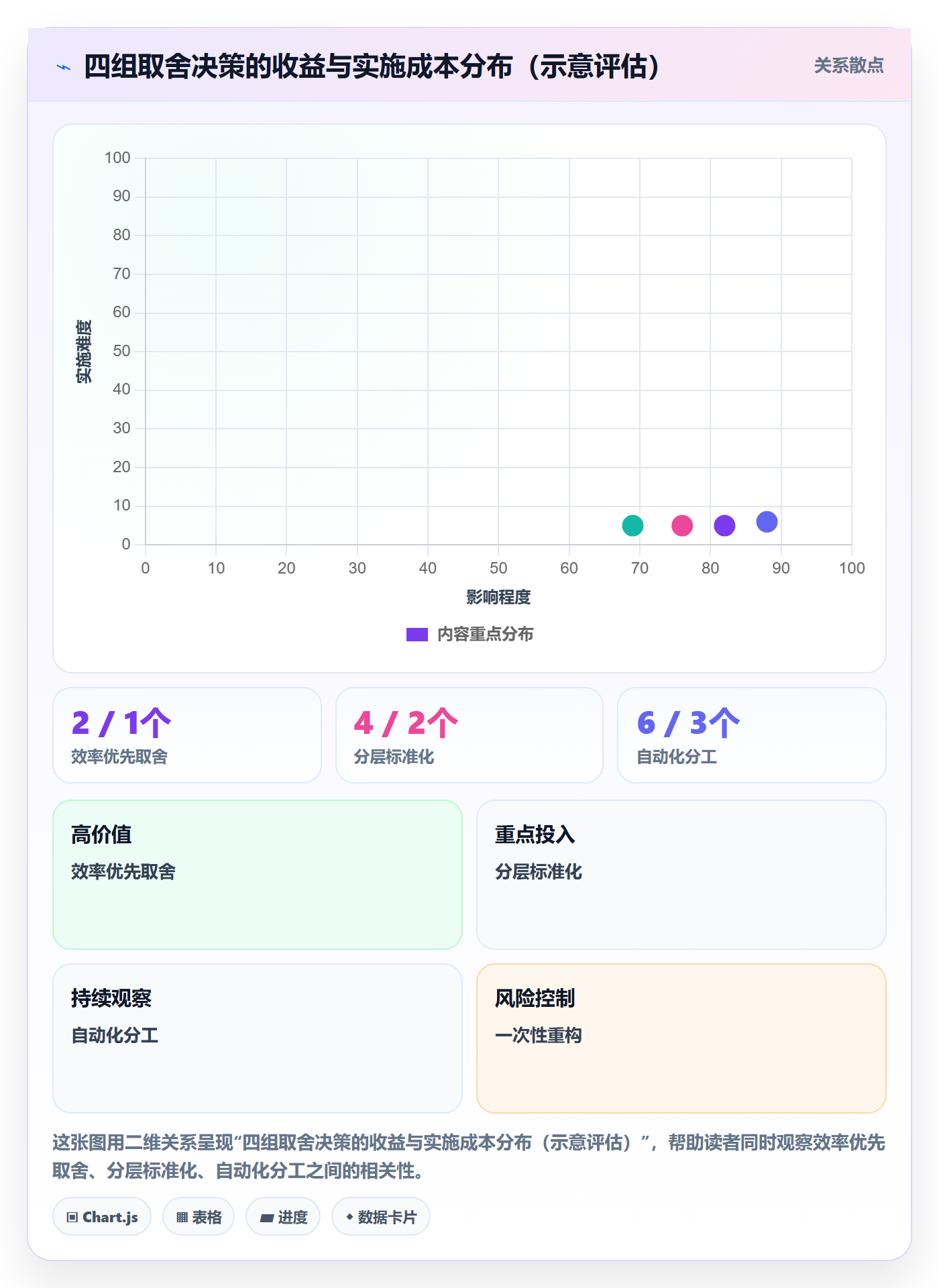Image resolution: width=939 pixels, height=1288 pixels.
Task: Toggle the 内容重点分布 legend swatch
Action: 417,635
